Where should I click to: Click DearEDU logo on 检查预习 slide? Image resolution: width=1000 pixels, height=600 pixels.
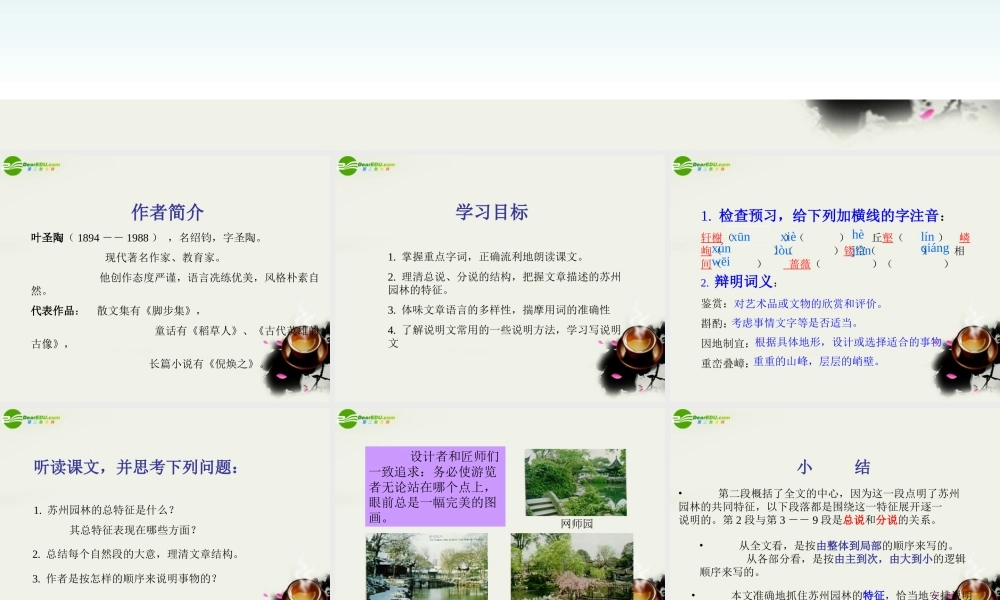click(x=702, y=166)
